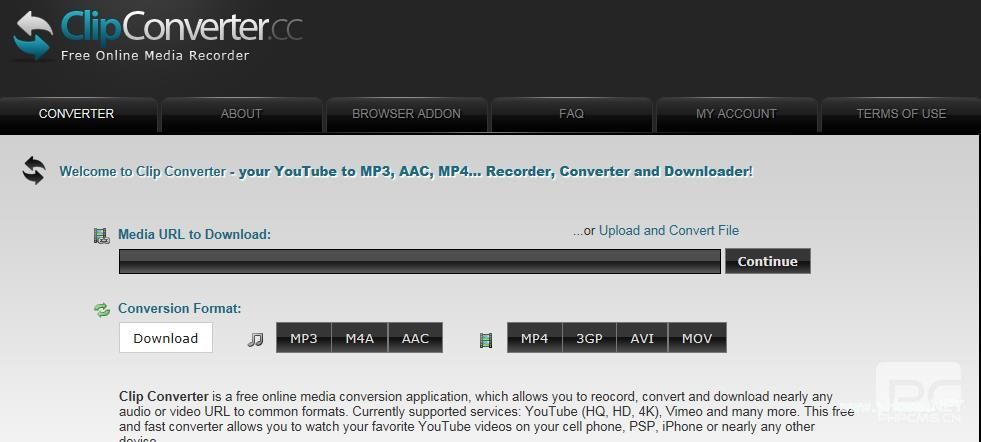Screen dimensions: 981x442
Task: Follow the Upload and Convert File link
Action: point(668,231)
